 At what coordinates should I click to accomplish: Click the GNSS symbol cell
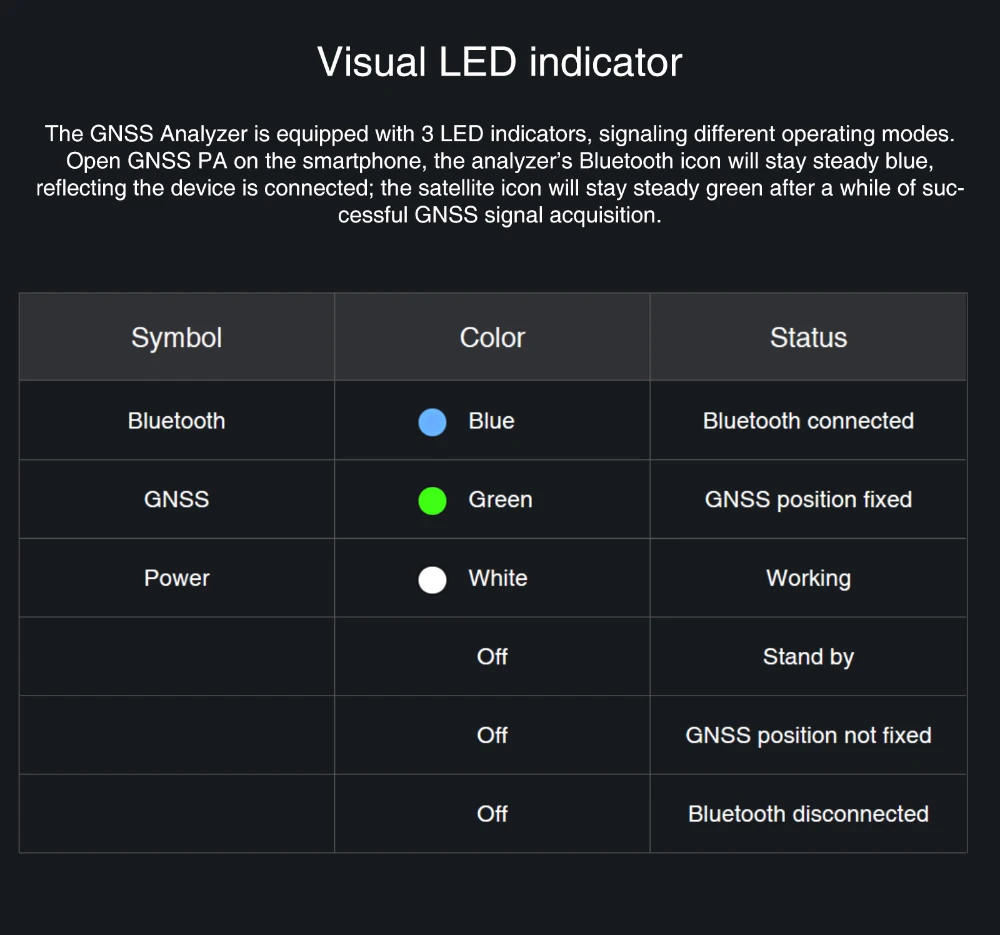[x=176, y=499]
